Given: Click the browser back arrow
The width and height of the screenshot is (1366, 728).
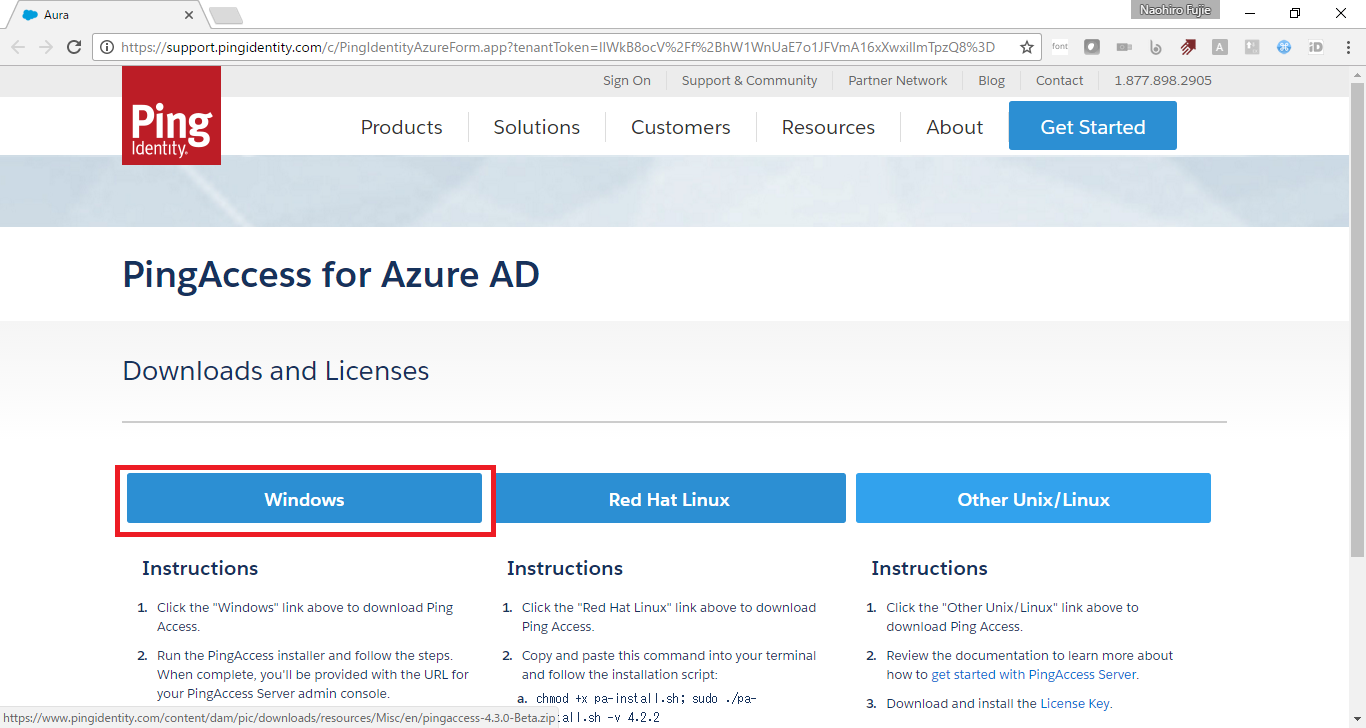Looking at the screenshot, I should [17, 46].
